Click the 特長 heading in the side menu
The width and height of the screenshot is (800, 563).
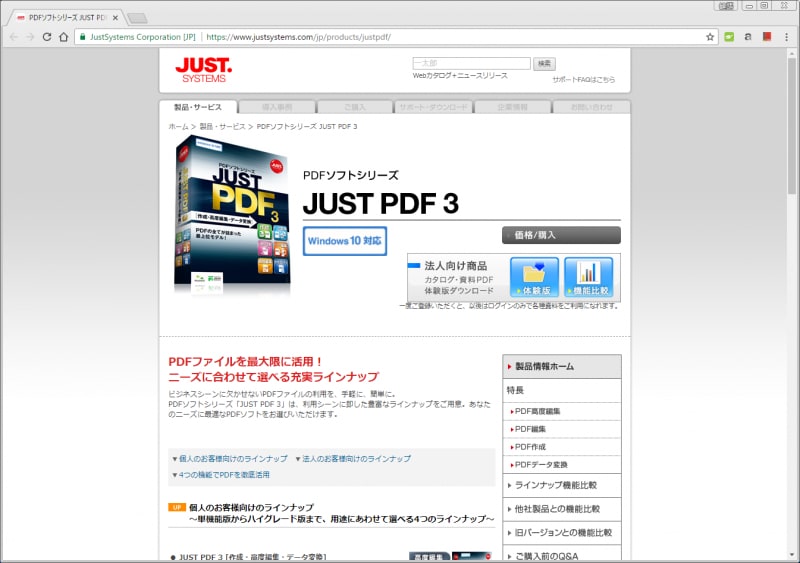point(515,390)
